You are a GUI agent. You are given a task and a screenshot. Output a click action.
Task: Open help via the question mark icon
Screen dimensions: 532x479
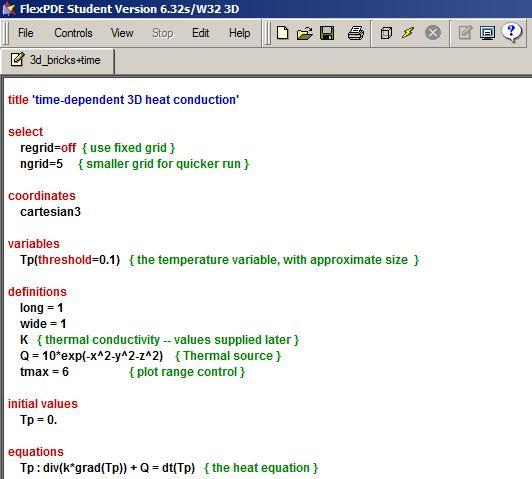[512, 33]
